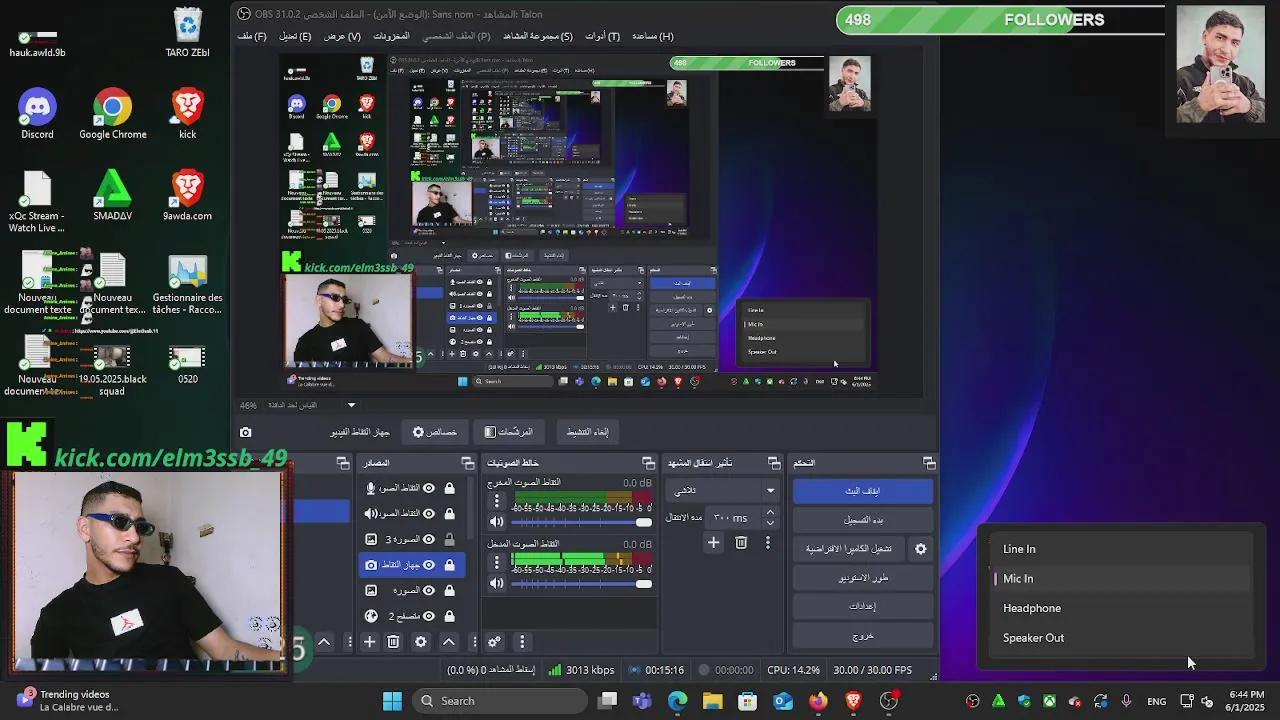The width and height of the screenshot is (1280, 720).
Task: Take screenshot with camera icon in toolbar
Action: [x=246, y=432]
